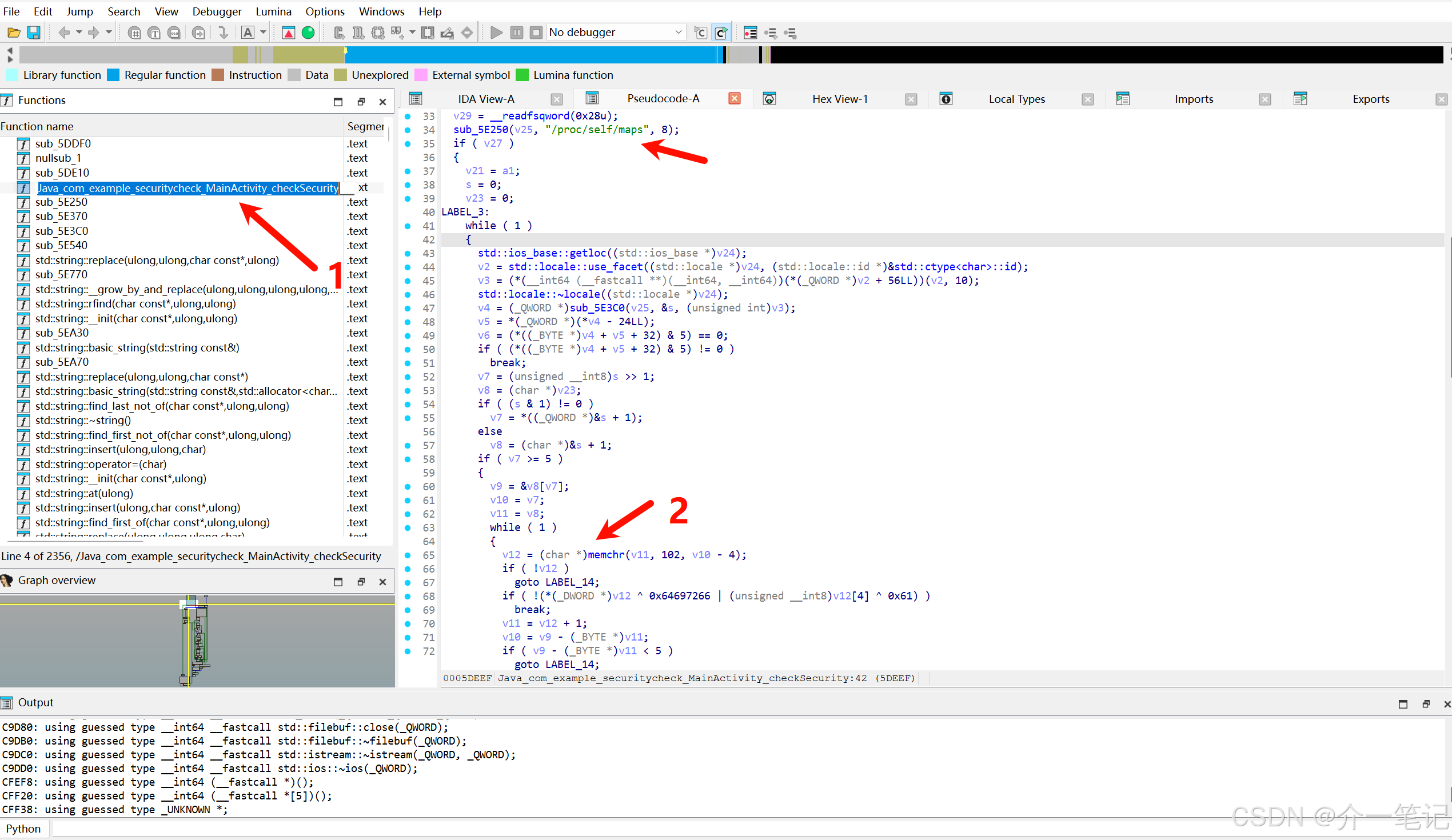Toggle breakpoint dot at line 47
Image resolution: width=1452 pixels, height=840 pixels.
(408, 308)
